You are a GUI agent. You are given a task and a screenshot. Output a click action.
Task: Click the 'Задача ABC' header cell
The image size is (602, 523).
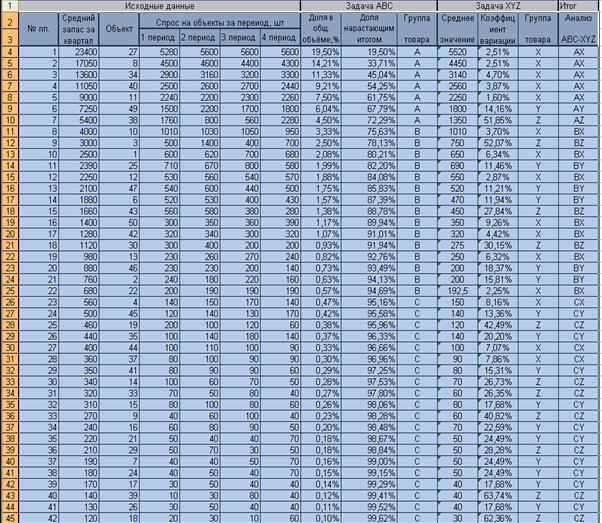click(x=369, y=6)
